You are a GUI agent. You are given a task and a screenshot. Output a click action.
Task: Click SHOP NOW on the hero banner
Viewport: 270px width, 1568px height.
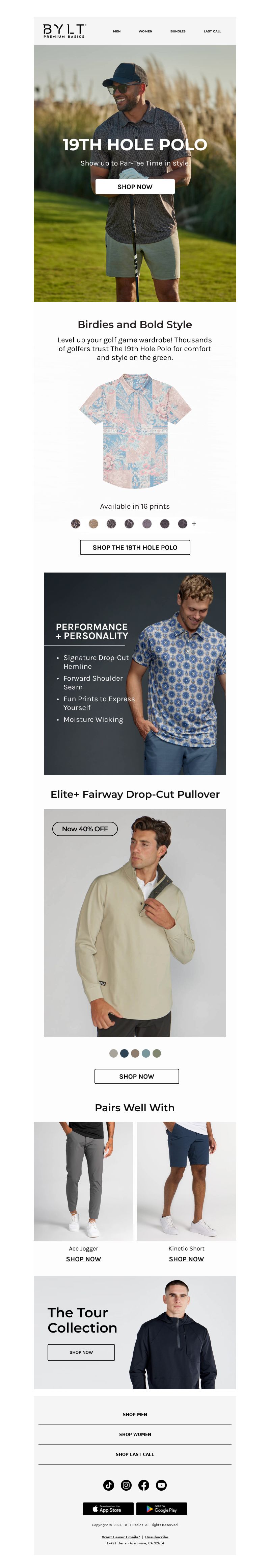(x=135, y=187)
